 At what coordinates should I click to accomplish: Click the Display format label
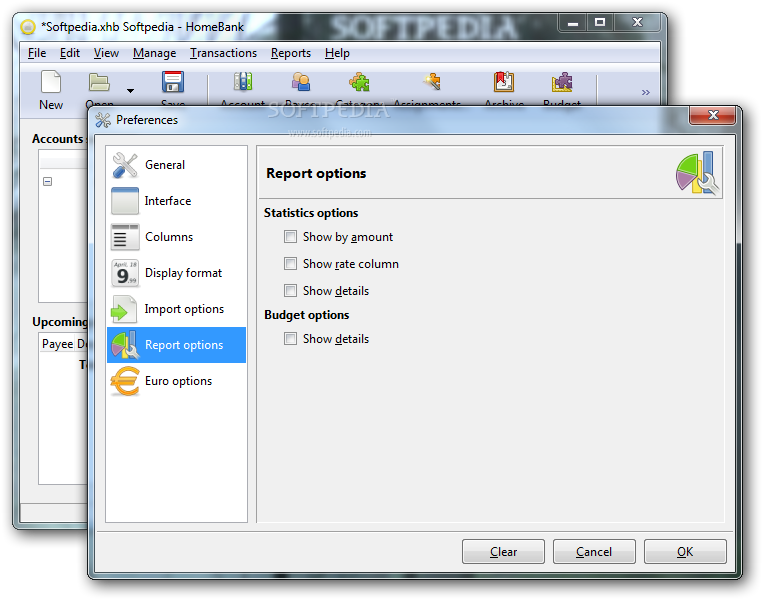pyautogui.click(x=183, y=273)
